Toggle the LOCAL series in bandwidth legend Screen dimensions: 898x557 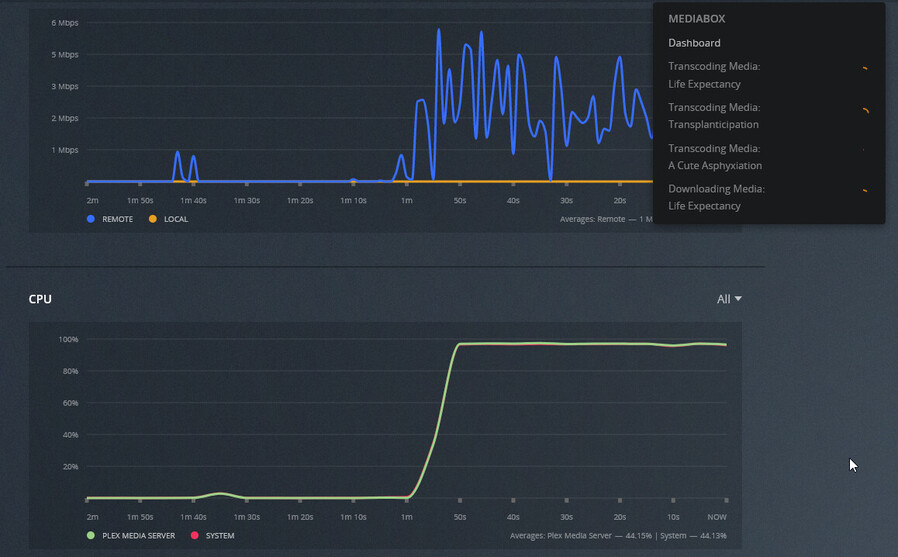pyautogui.click(x=168, y=219)
